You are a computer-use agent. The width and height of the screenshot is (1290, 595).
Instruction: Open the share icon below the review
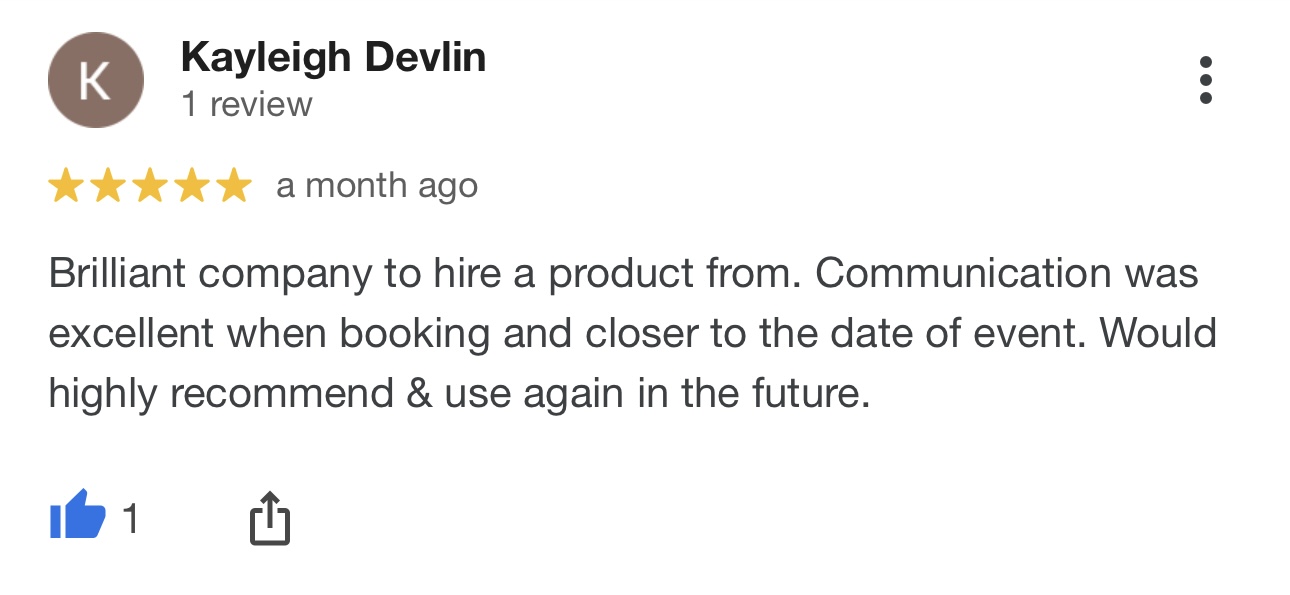[269, 518]
